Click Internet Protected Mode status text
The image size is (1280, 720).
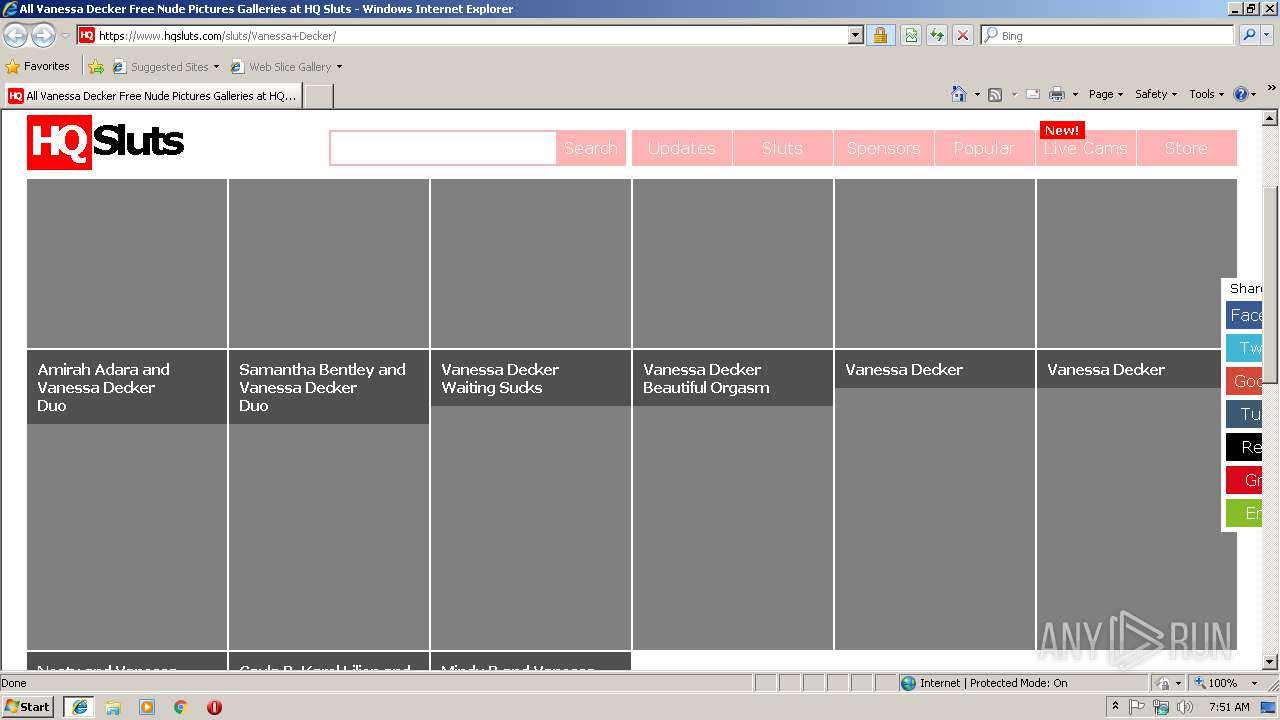tap(993, 683)
